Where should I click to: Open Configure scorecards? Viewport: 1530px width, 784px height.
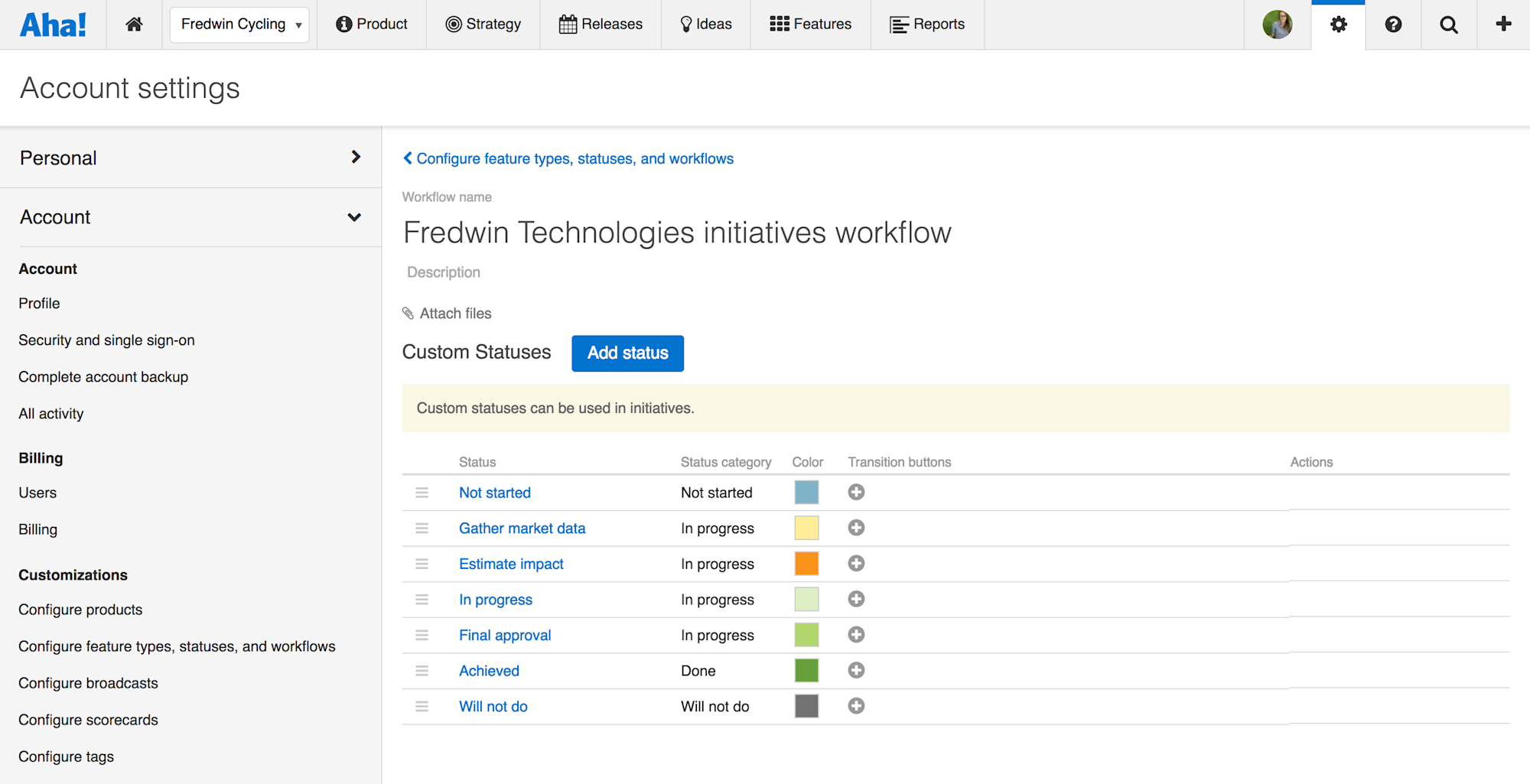pyautogui.click(x=88, y=720)
